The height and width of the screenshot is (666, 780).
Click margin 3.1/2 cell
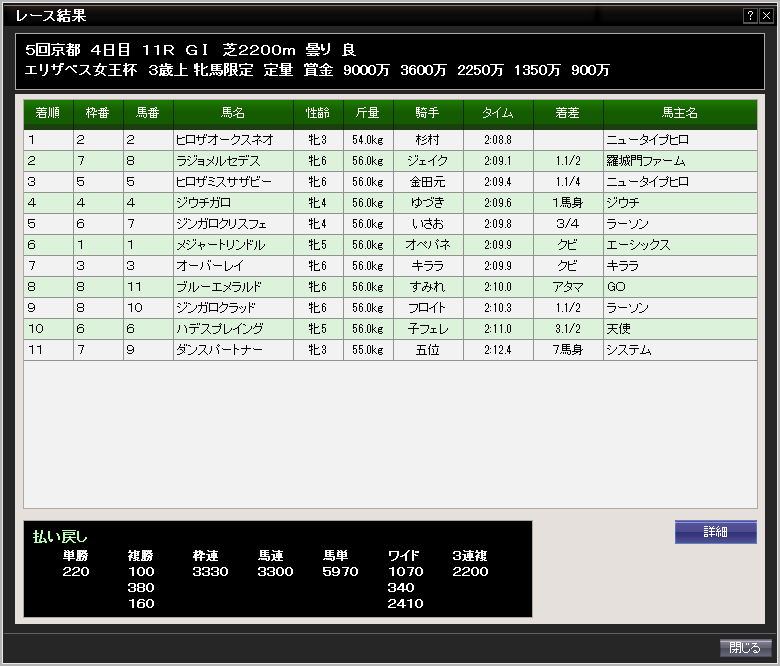click(568, 328)
